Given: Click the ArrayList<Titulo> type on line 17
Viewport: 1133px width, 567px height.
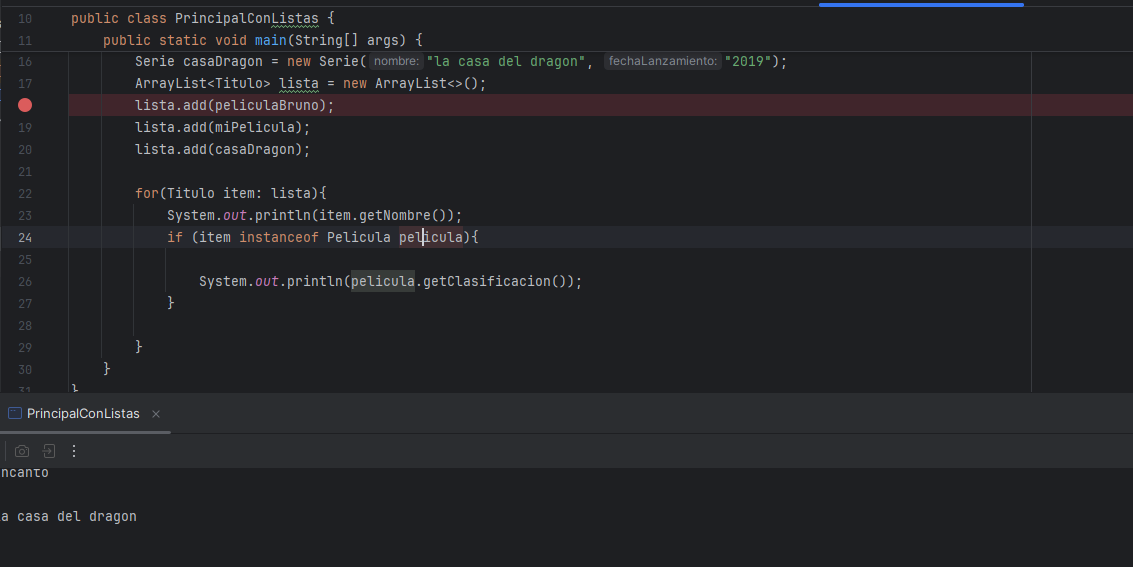Looking at the screenshot, I should tap(202, 84).
